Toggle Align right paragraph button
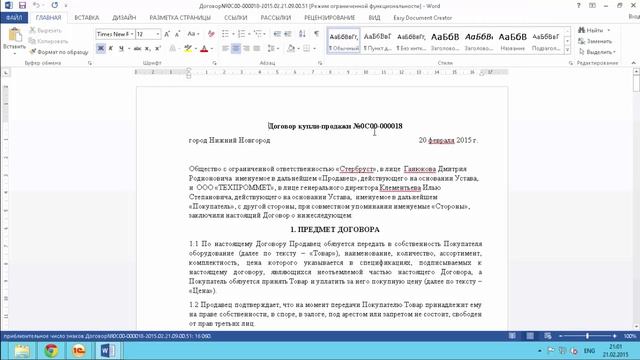This screenshot has height=360, width=640. click(246, 49)
